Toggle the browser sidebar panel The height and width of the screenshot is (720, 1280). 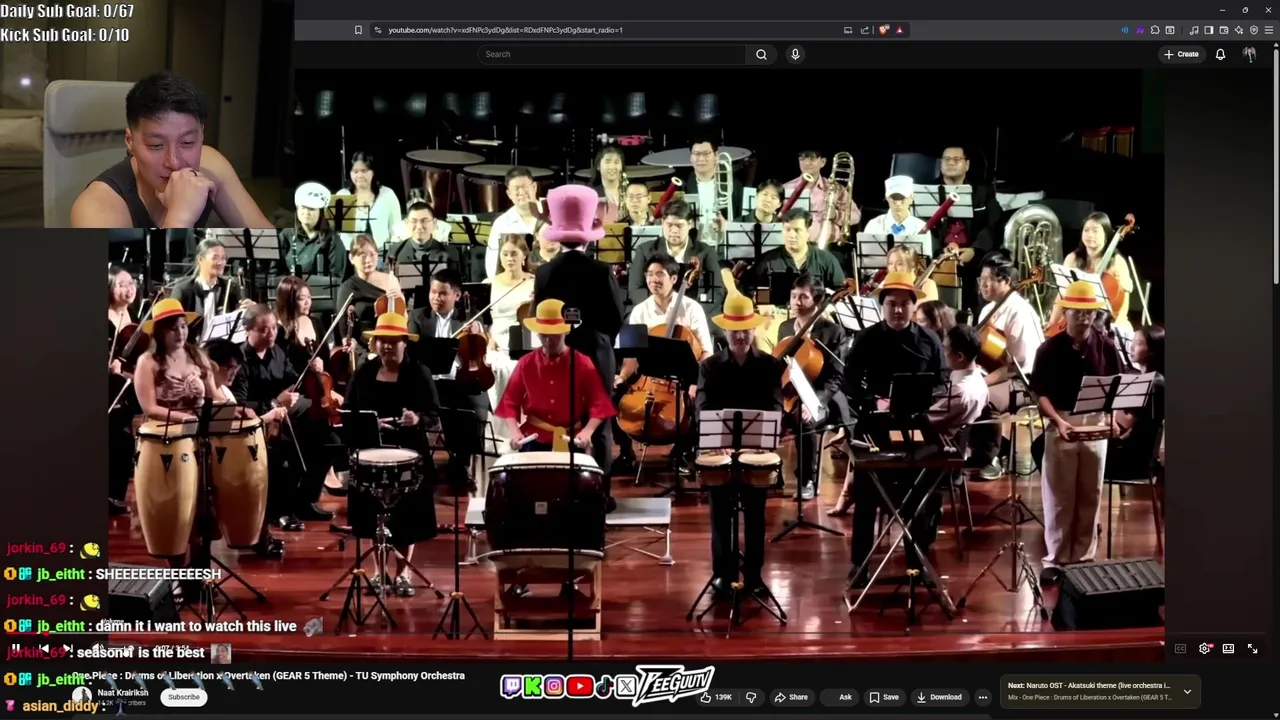tap(1209, 30)
